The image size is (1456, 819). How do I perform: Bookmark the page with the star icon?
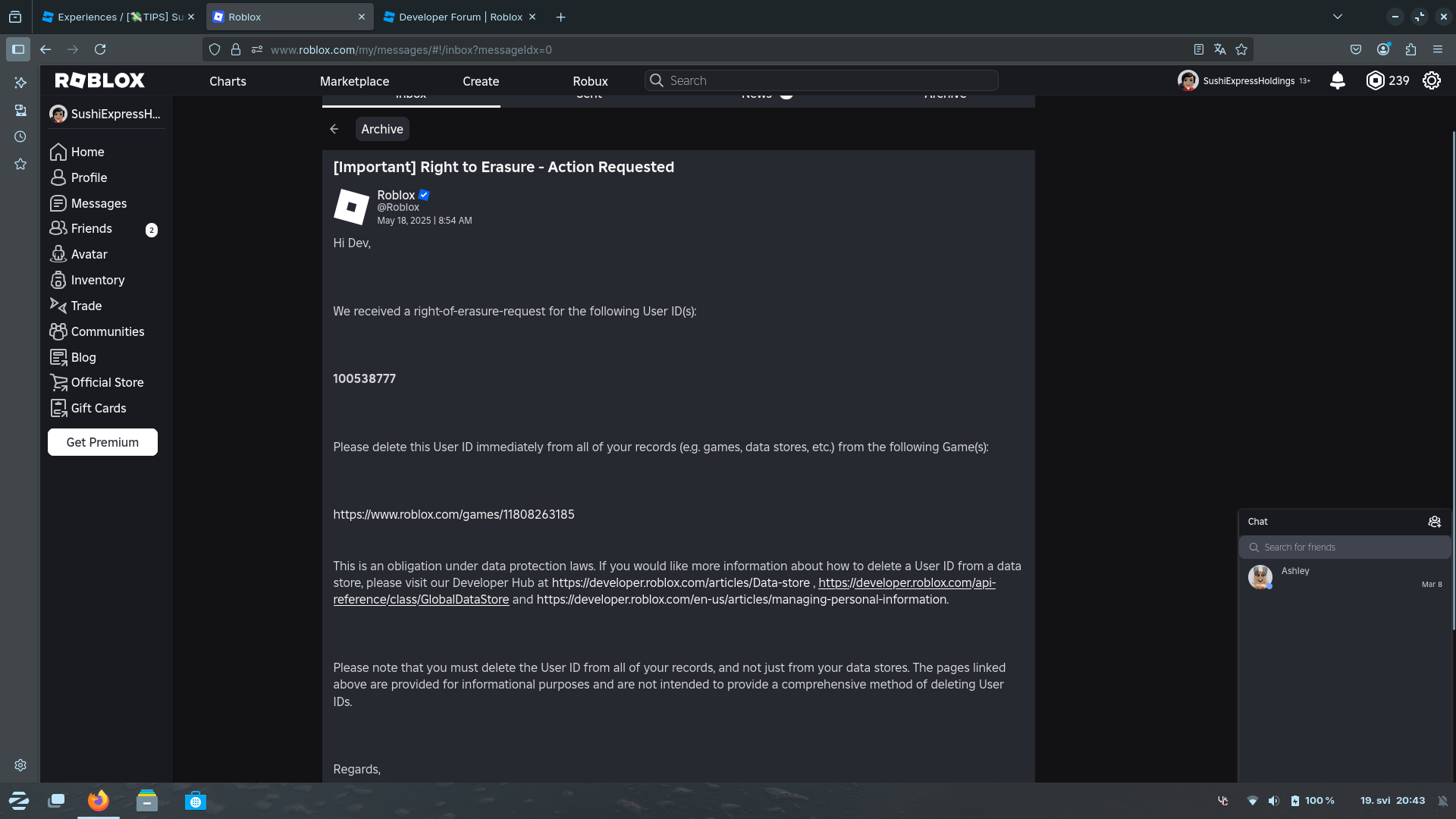[x=1241, y=49]
